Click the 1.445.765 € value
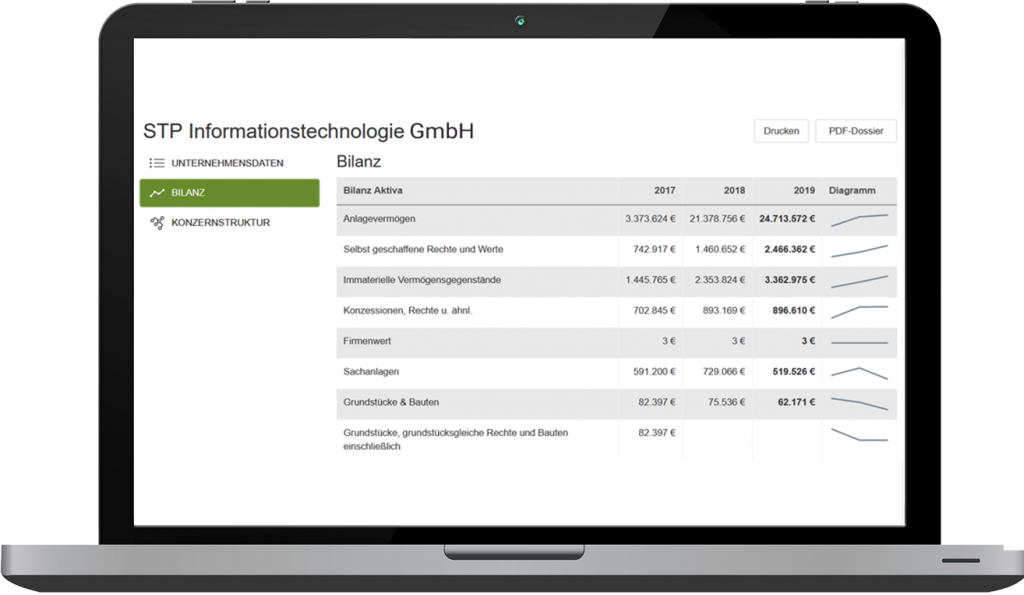The image size is (1024, 595). coord(650,280)
